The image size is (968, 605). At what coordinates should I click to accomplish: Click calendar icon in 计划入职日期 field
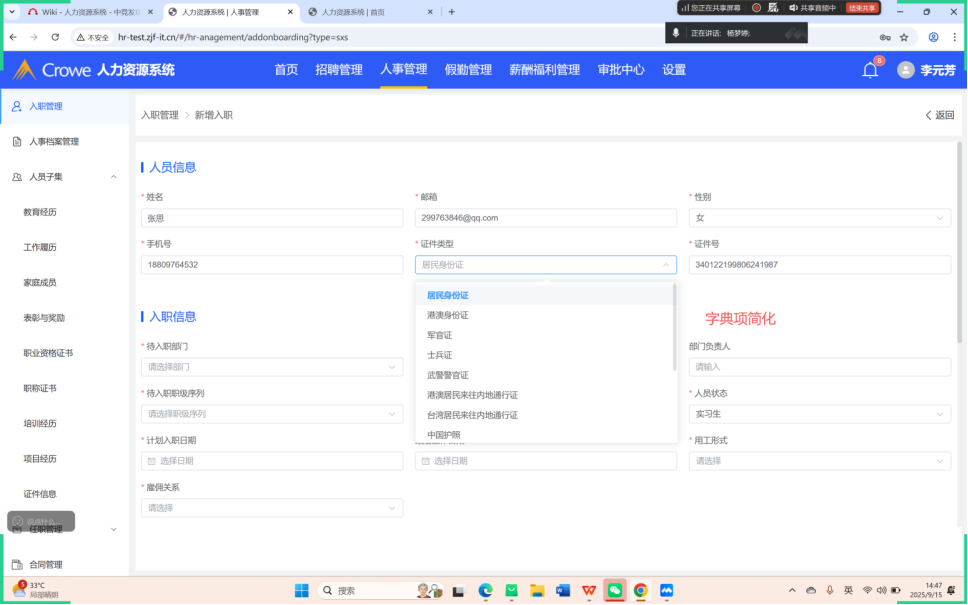click(152, 461)
